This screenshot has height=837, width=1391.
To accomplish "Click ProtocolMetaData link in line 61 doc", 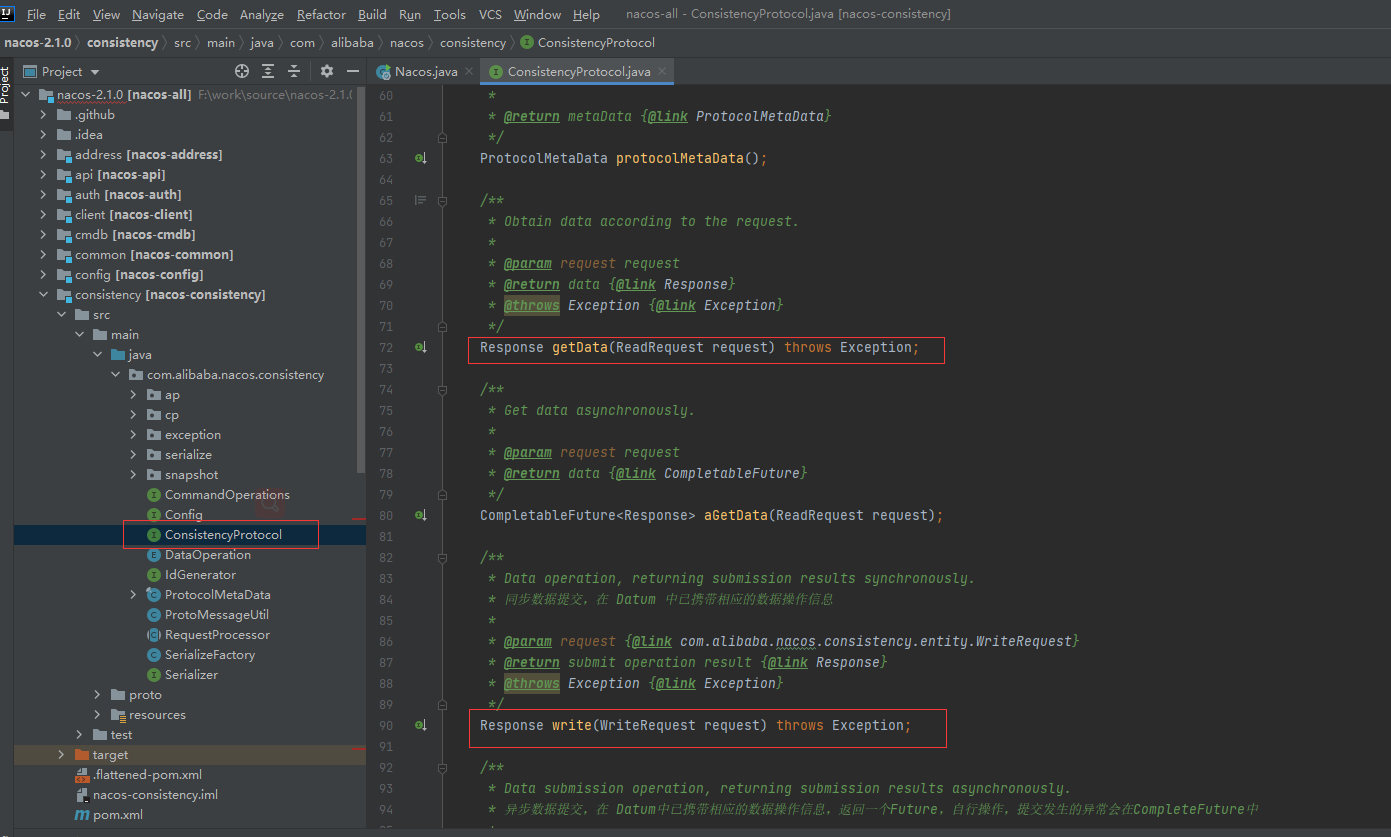I will (x=760, y=116).
